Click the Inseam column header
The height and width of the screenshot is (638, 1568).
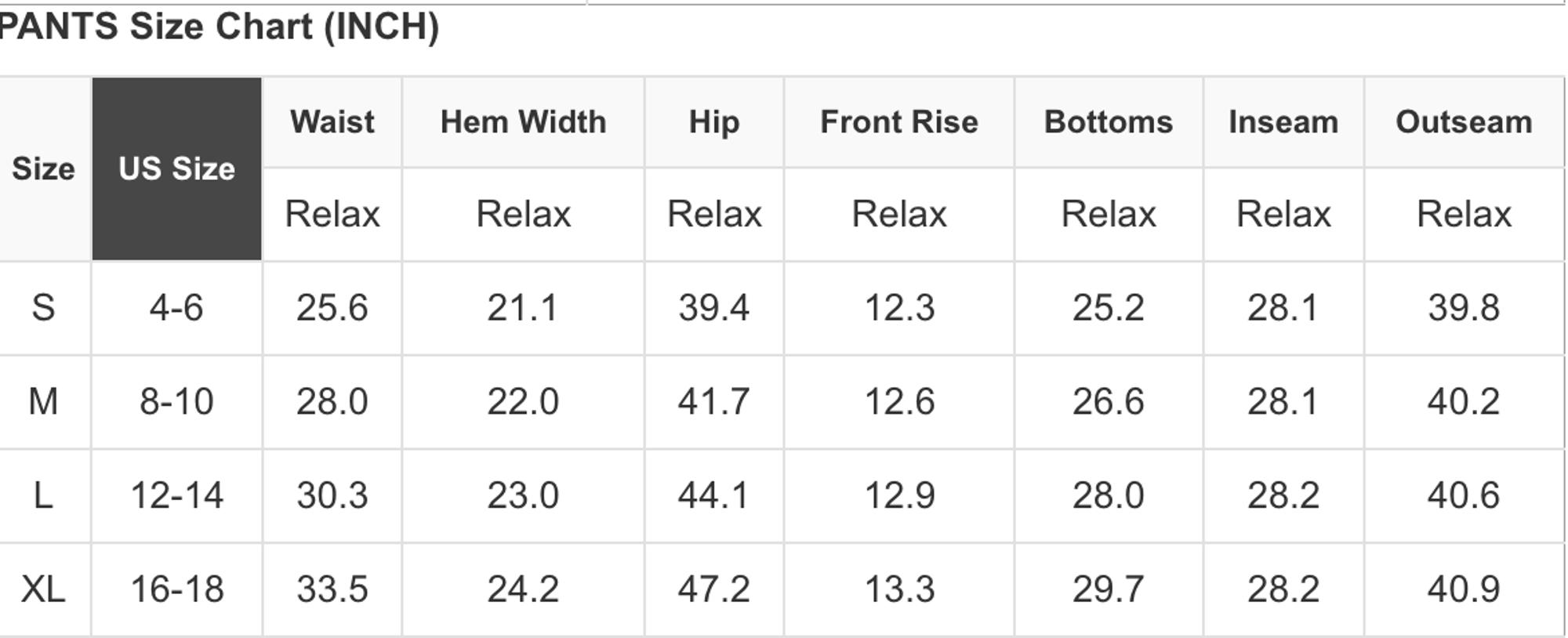tap(1283, 122)
